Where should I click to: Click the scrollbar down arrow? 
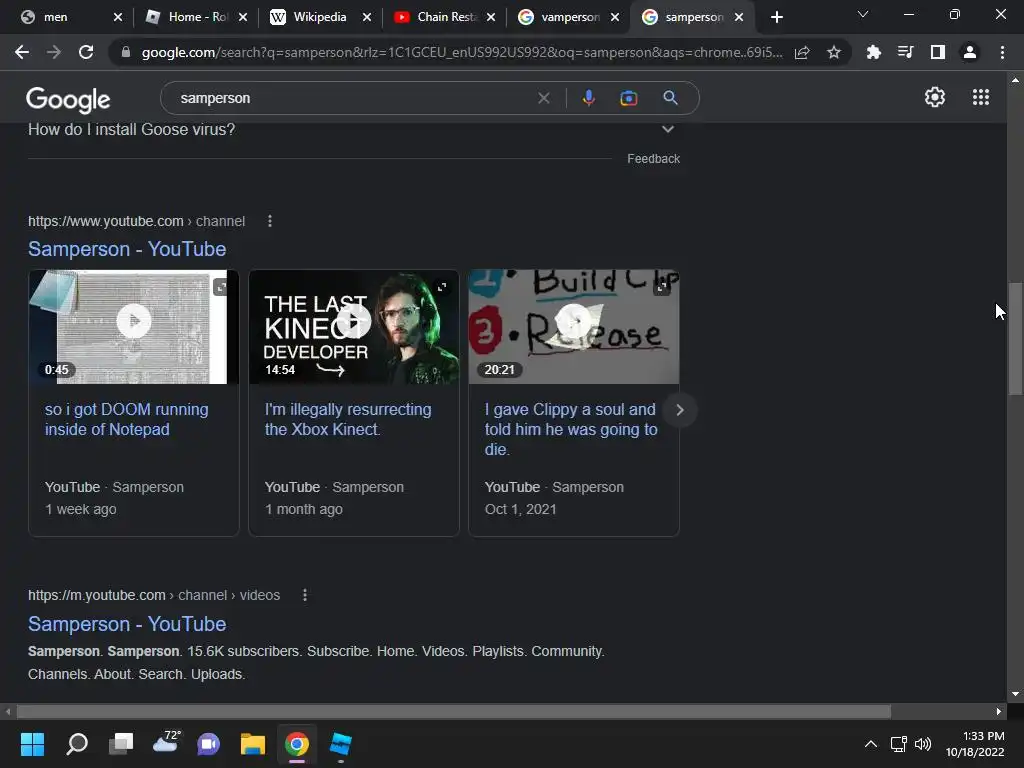pos(1015,694)
